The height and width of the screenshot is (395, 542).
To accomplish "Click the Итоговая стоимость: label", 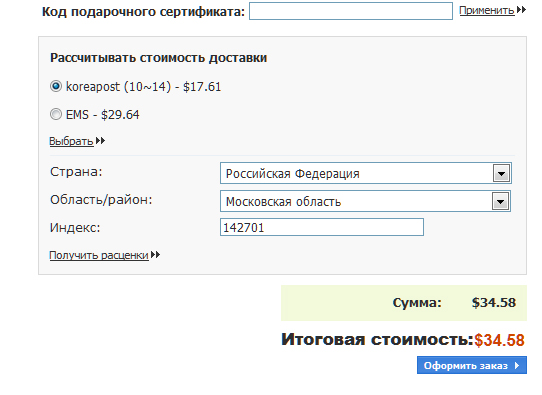I will click(377, 339).
